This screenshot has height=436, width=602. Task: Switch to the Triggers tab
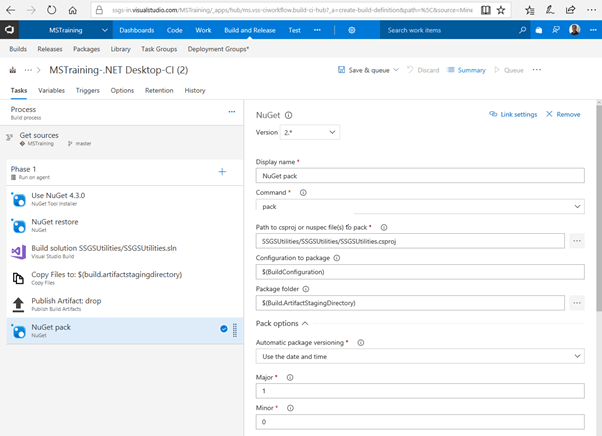[x=88, y=91]
